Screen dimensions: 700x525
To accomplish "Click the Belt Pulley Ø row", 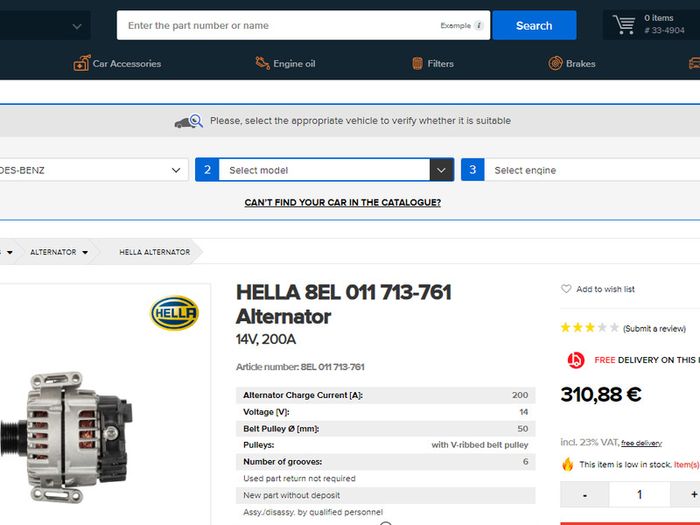I will [x=385, y=429].
